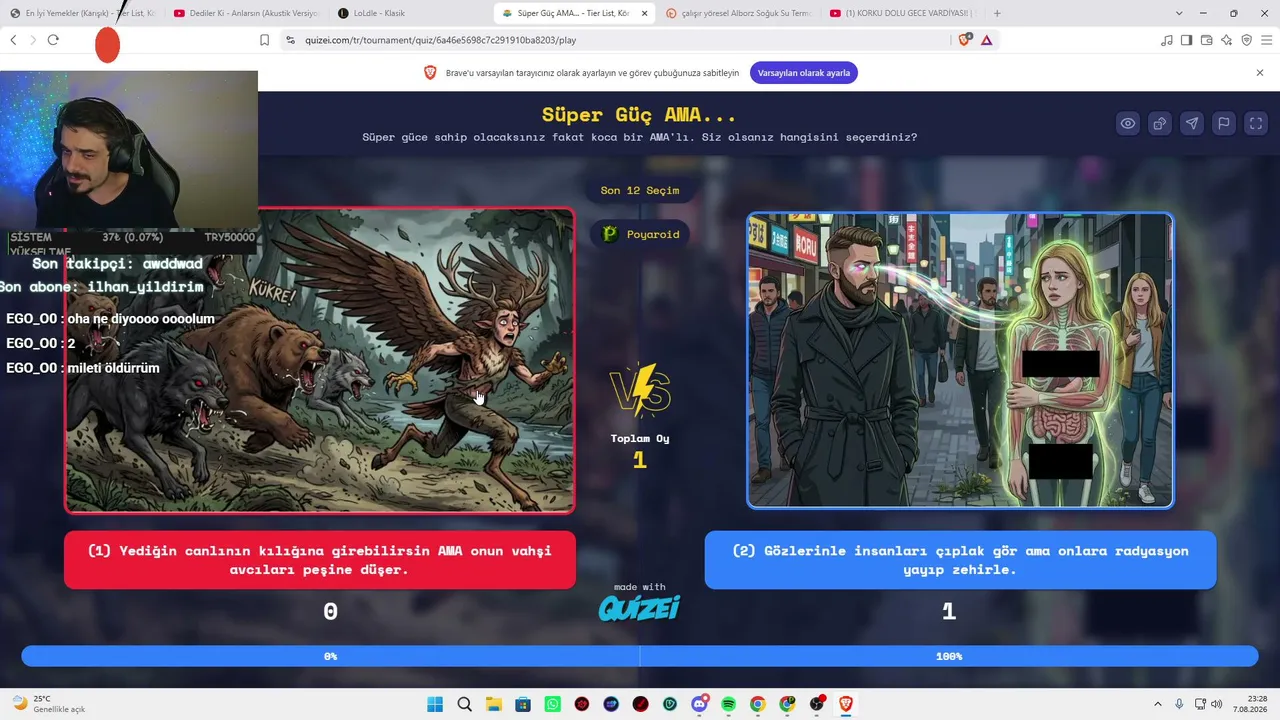Open Brave Rewards triangle icon
1280x720 pixels.
tap(986, 40)
